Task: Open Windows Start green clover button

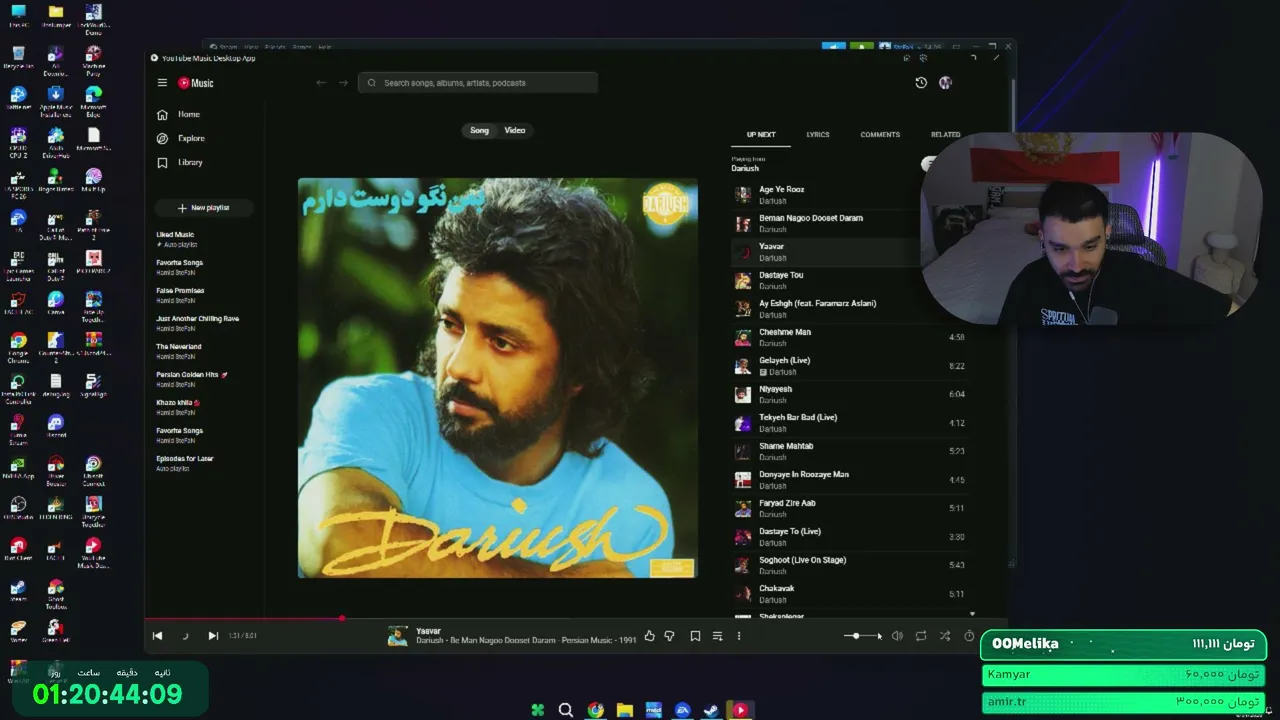Action: point(537,710)
